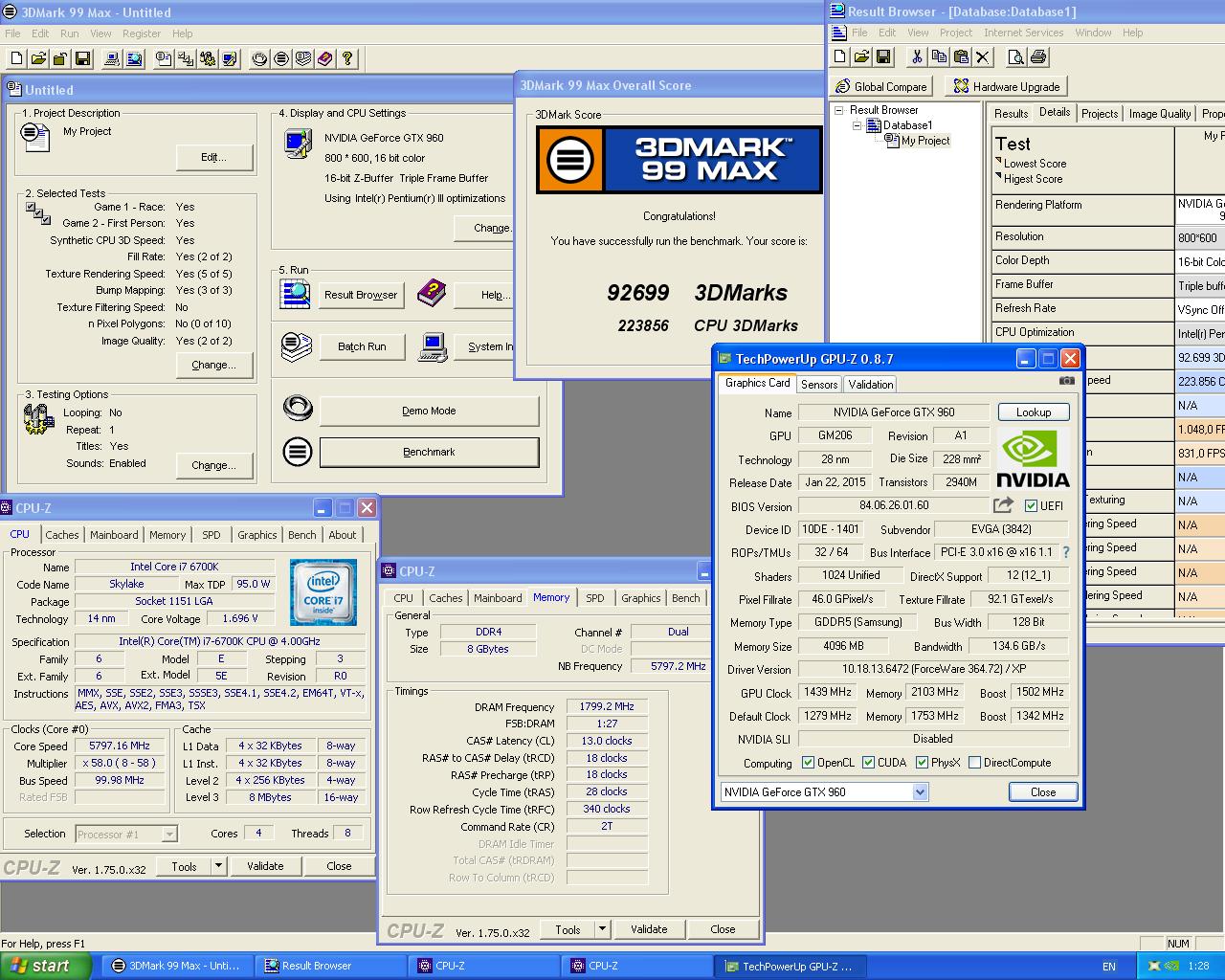Click Bus Interface question mark in GPU-Z

point(1065,552)
